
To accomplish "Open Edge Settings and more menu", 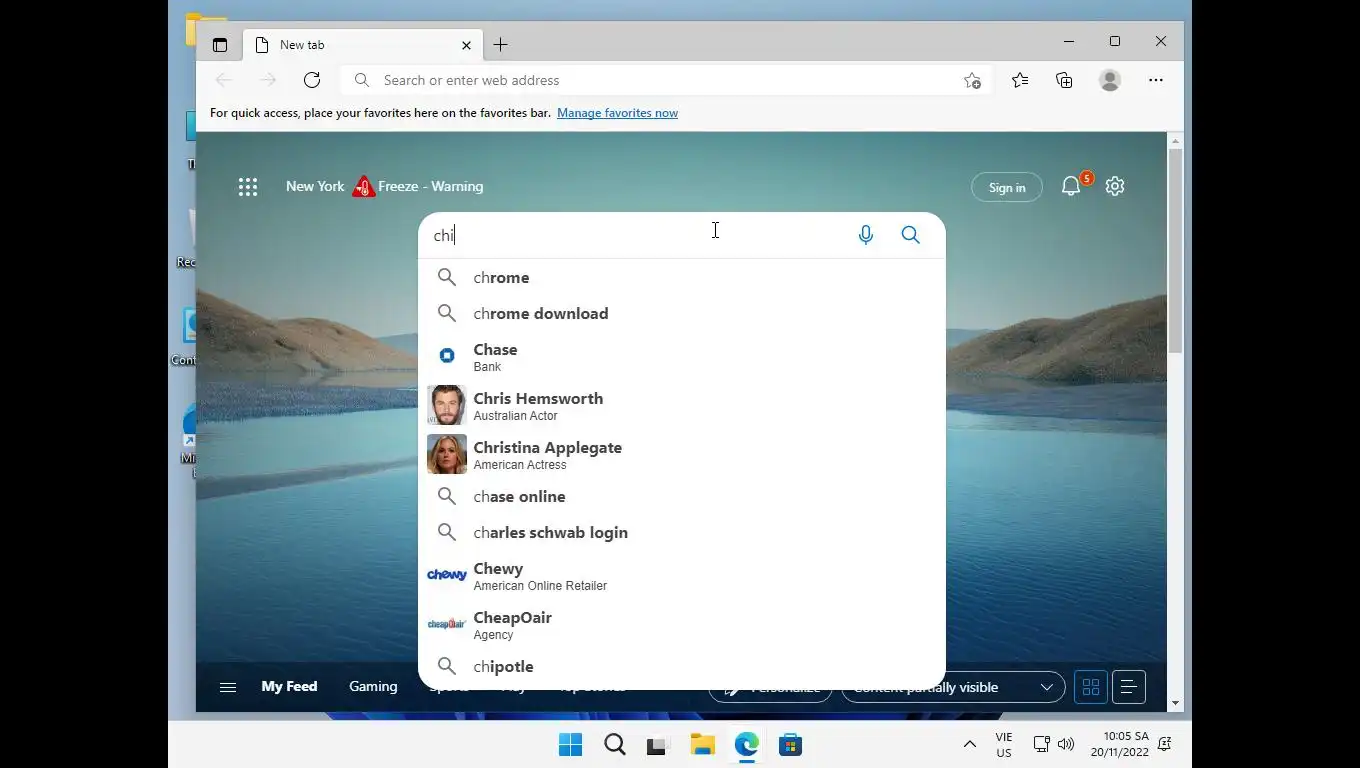I will pos(1156,80).
